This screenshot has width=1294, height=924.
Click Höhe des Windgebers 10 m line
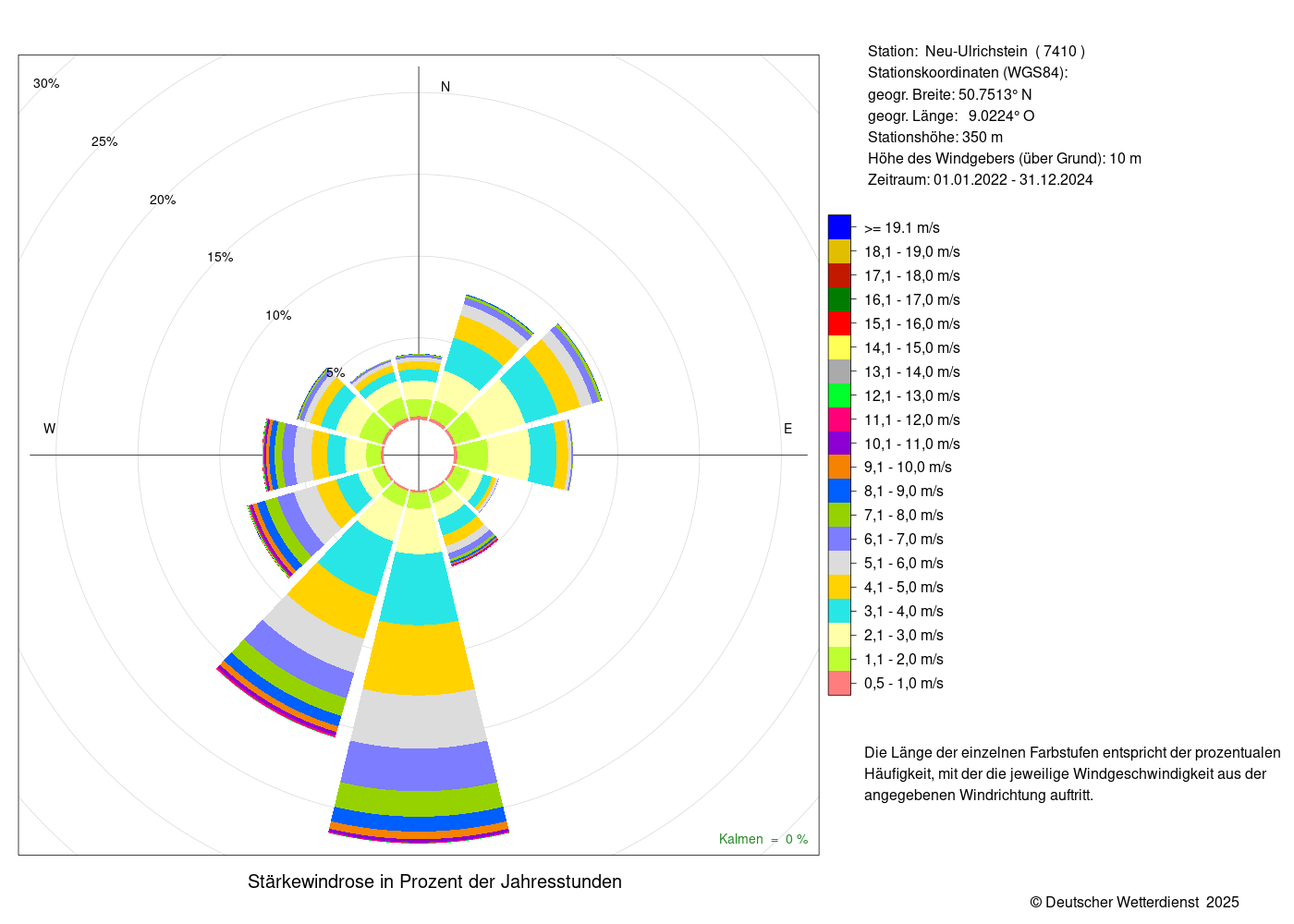[1005, 158]
